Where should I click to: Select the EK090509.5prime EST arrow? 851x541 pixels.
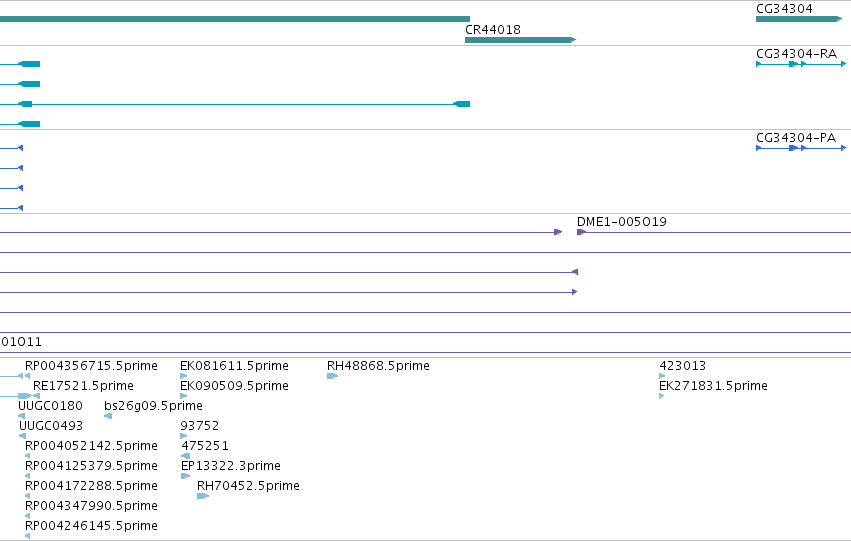[x=183, y=396]
